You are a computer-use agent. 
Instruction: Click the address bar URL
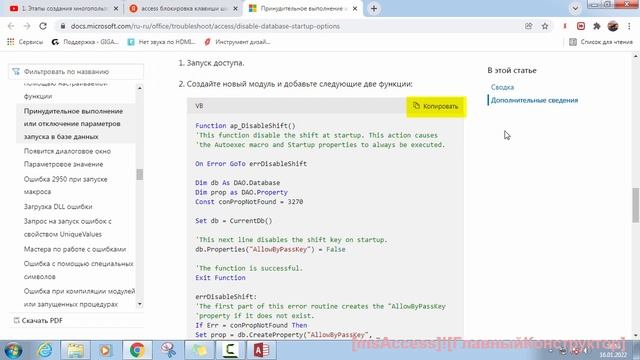click(205, 26)
